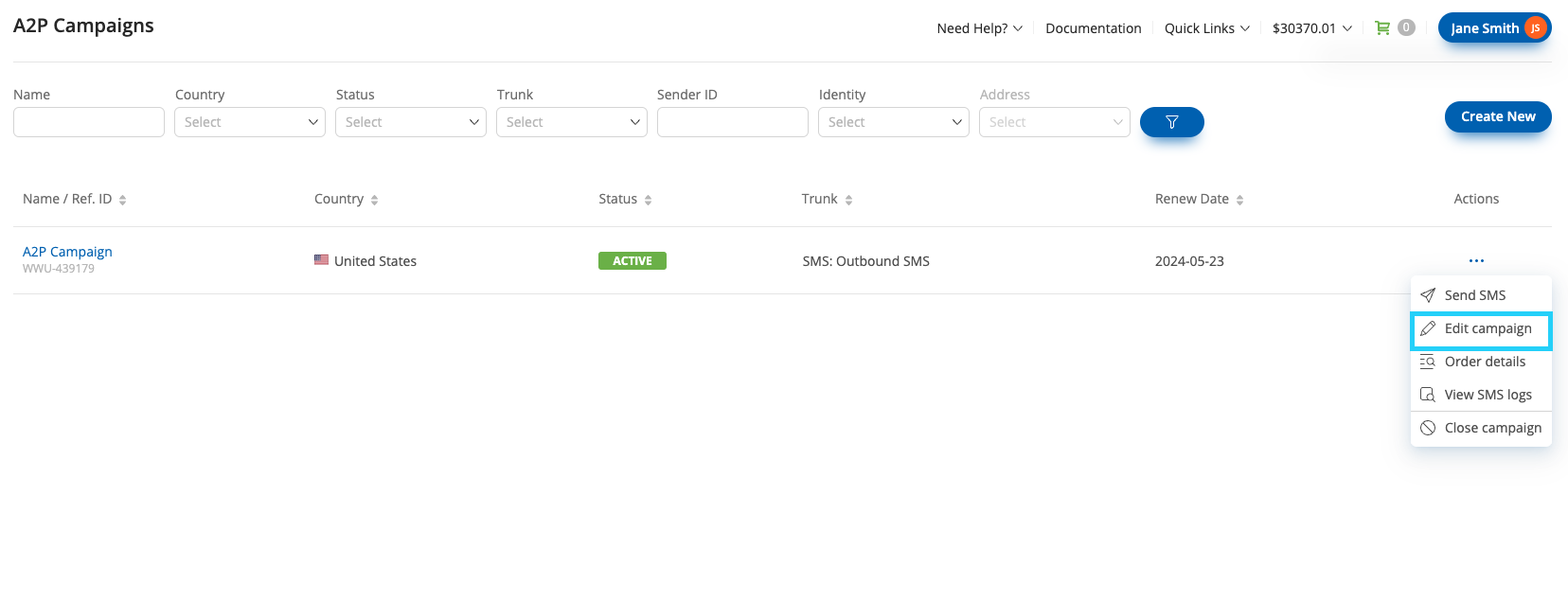Sort by Country column arrows

coord(374,200)
